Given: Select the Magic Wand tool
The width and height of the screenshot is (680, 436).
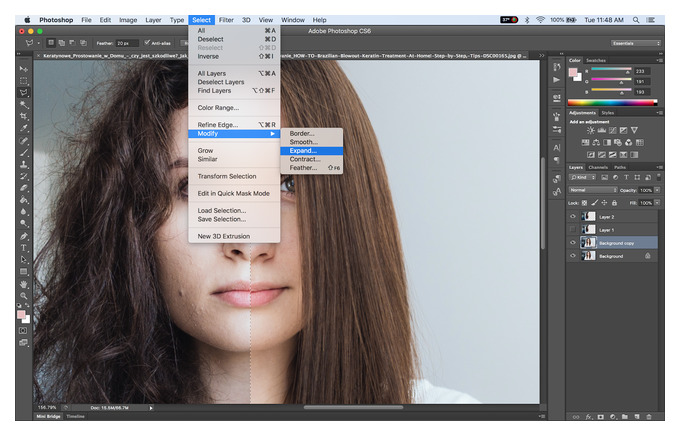Looking at the screenshot, I should (x=24, y=105).
